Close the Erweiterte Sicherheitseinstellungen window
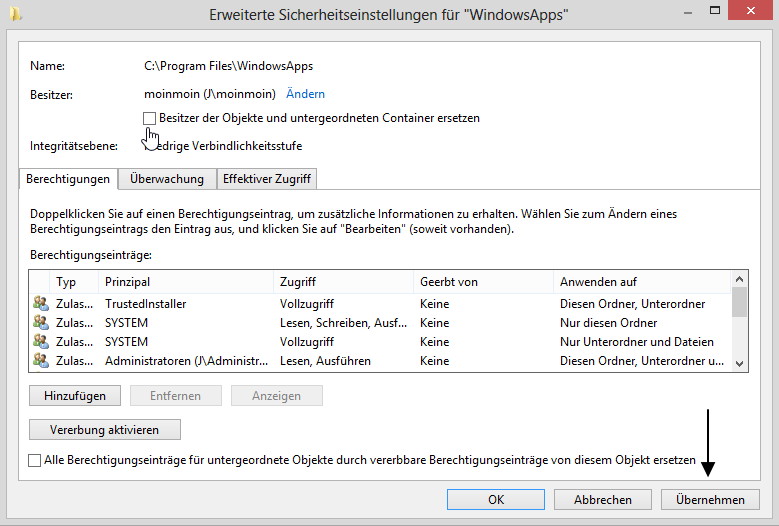Image resolution: width=779 pixels, height=526 pixels. point(751,10)
